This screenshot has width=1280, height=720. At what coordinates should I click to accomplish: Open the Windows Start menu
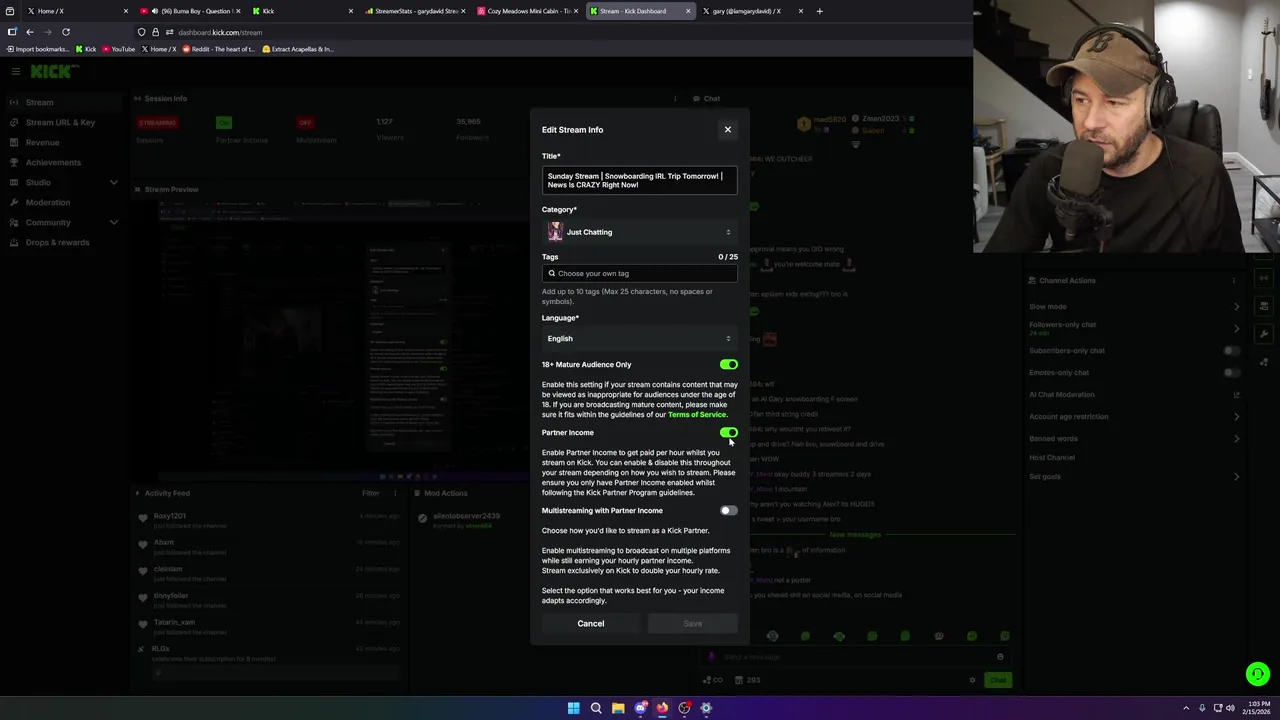[574, 708]
